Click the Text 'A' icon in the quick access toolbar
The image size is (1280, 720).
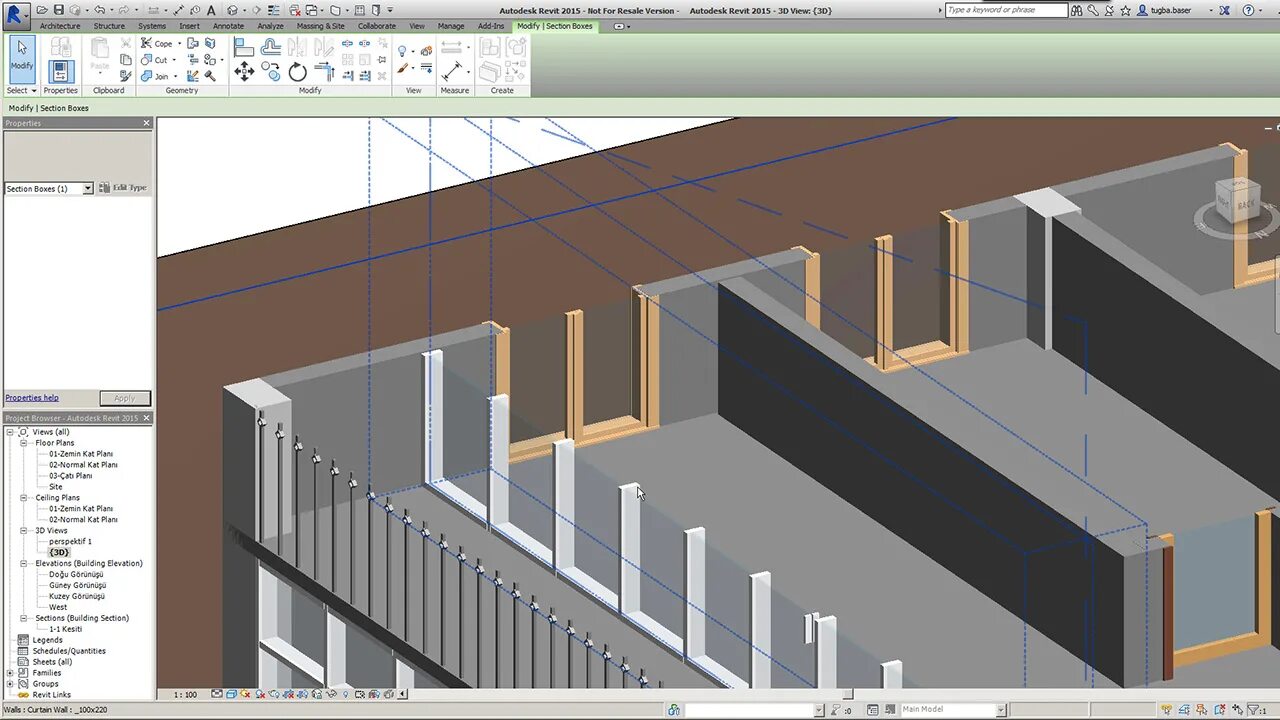[x=211, y=10]
